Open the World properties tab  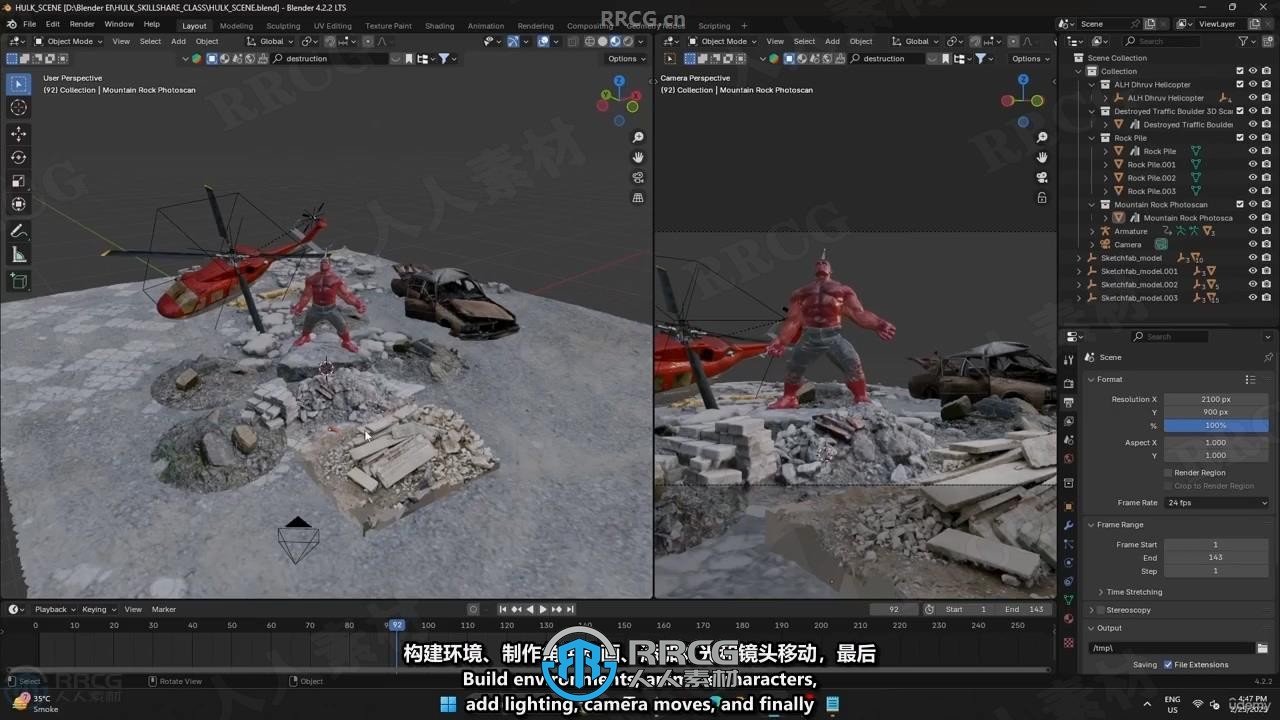pyautogui.click(x=1068, y=459)
